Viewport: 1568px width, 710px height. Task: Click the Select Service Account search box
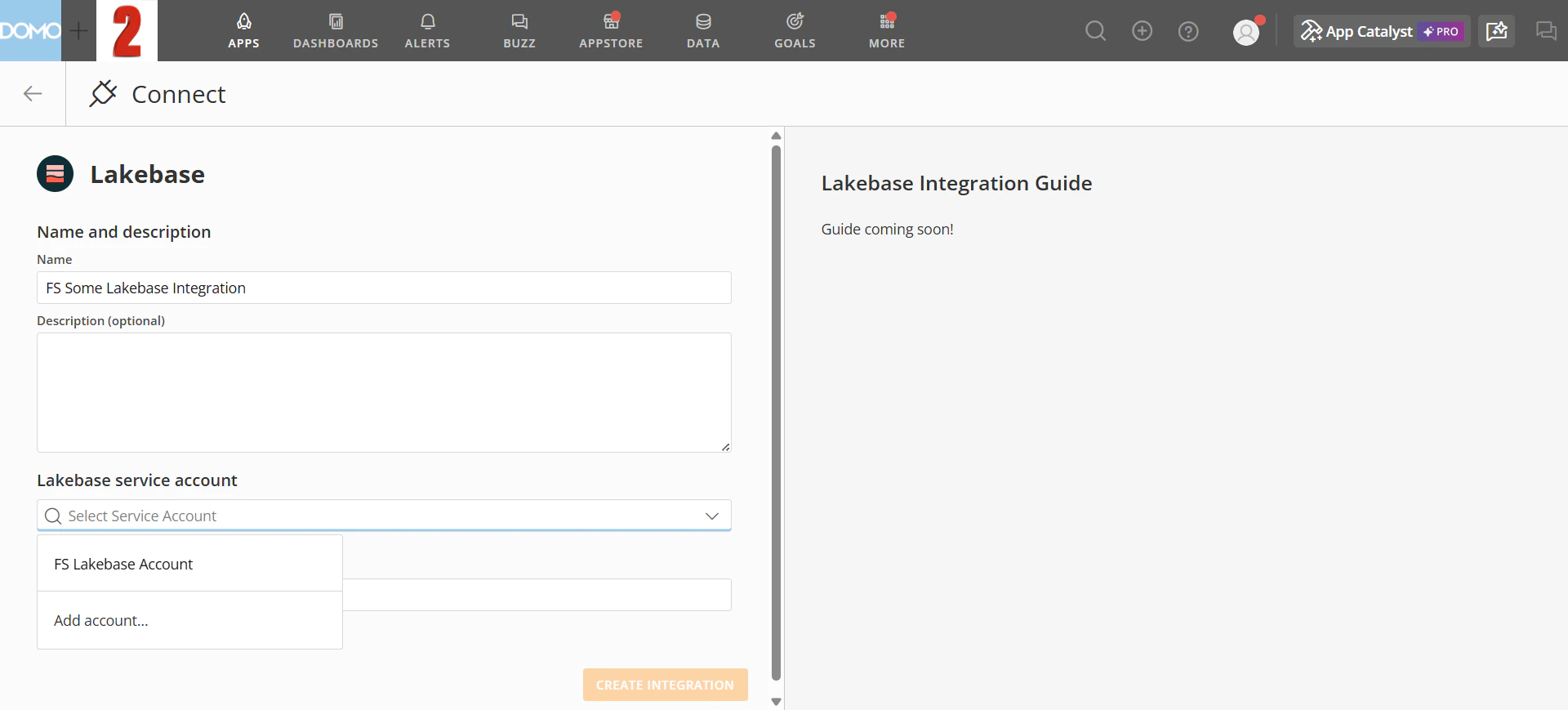pos(384,516)
